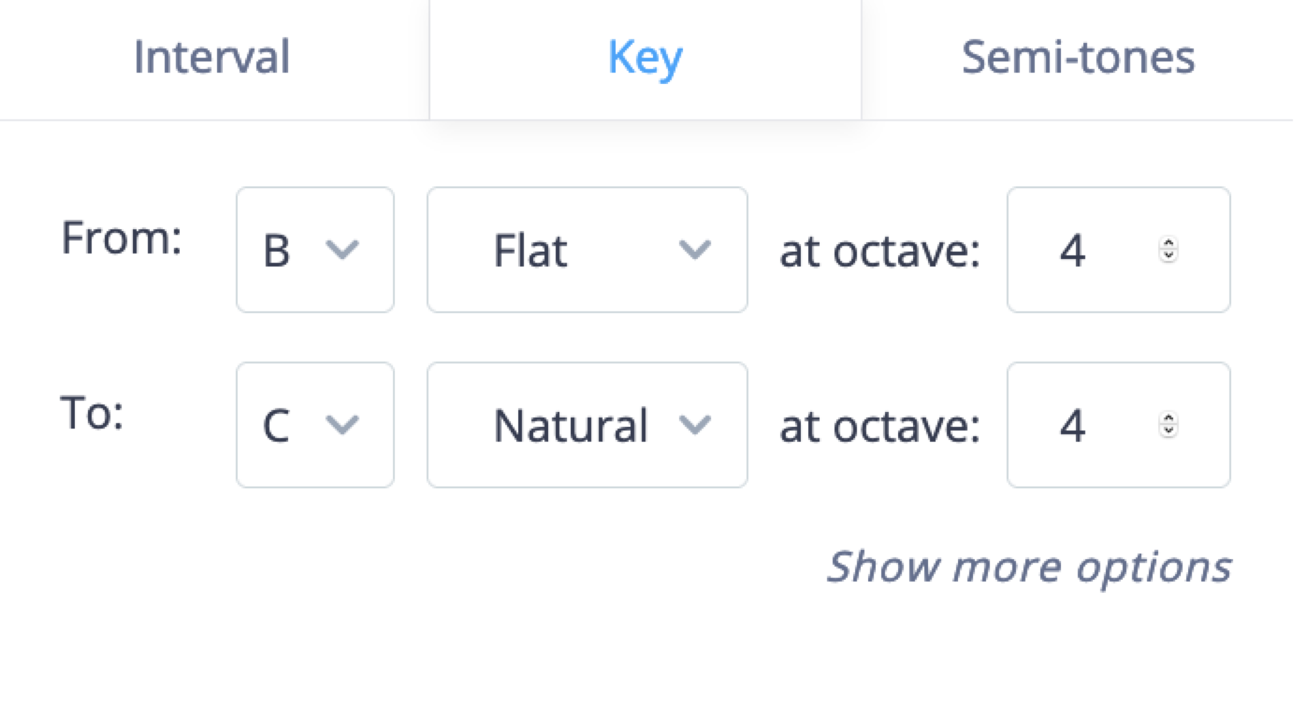Open the To note dropdown showing C
1300x728 pixels.
(x=315, y=425)
